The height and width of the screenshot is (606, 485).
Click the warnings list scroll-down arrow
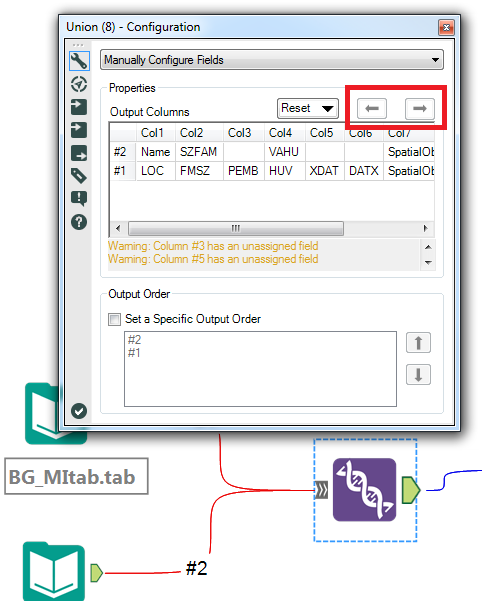point(428,262)
